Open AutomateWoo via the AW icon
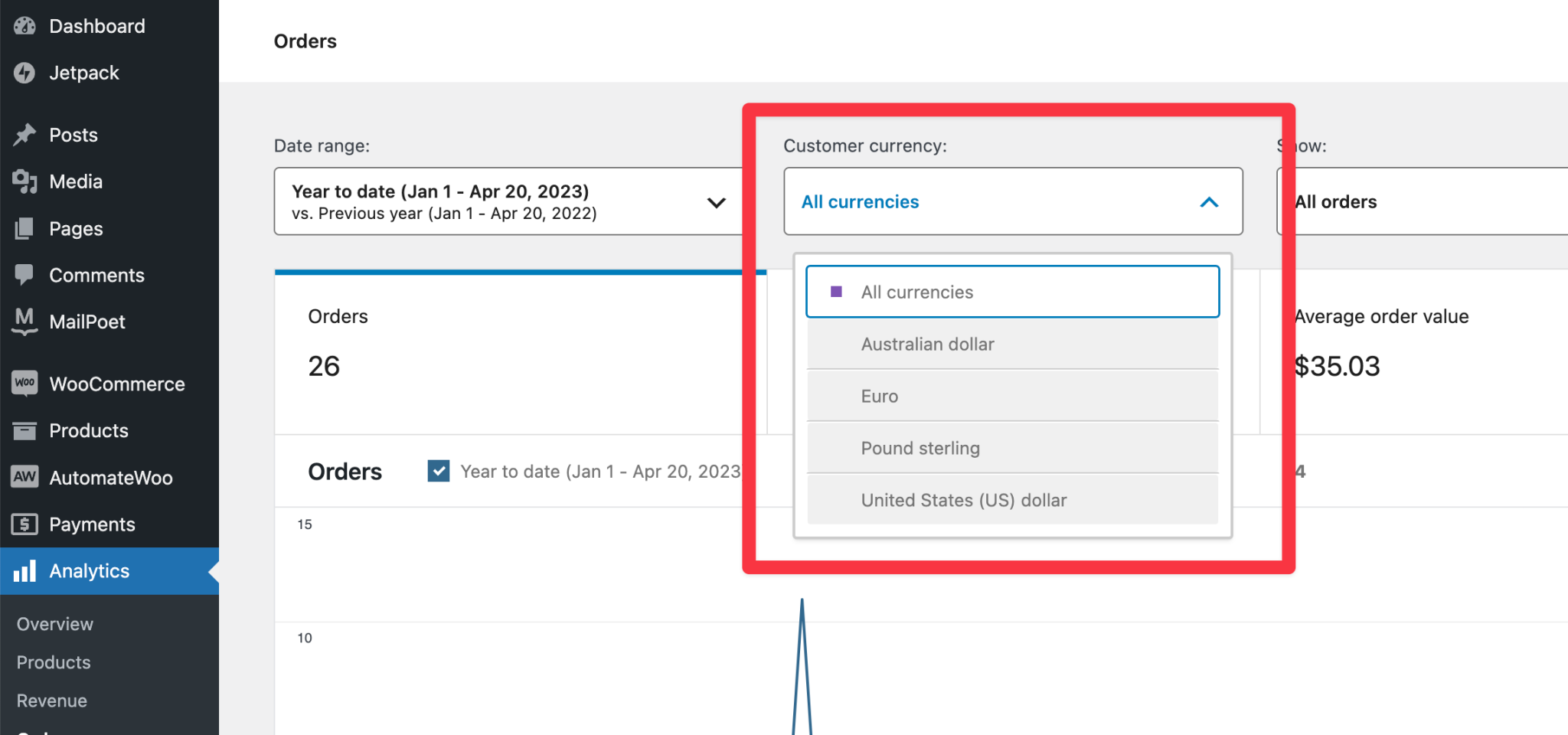The height and width of the screenshot is (735, 1568). [25, 477]
